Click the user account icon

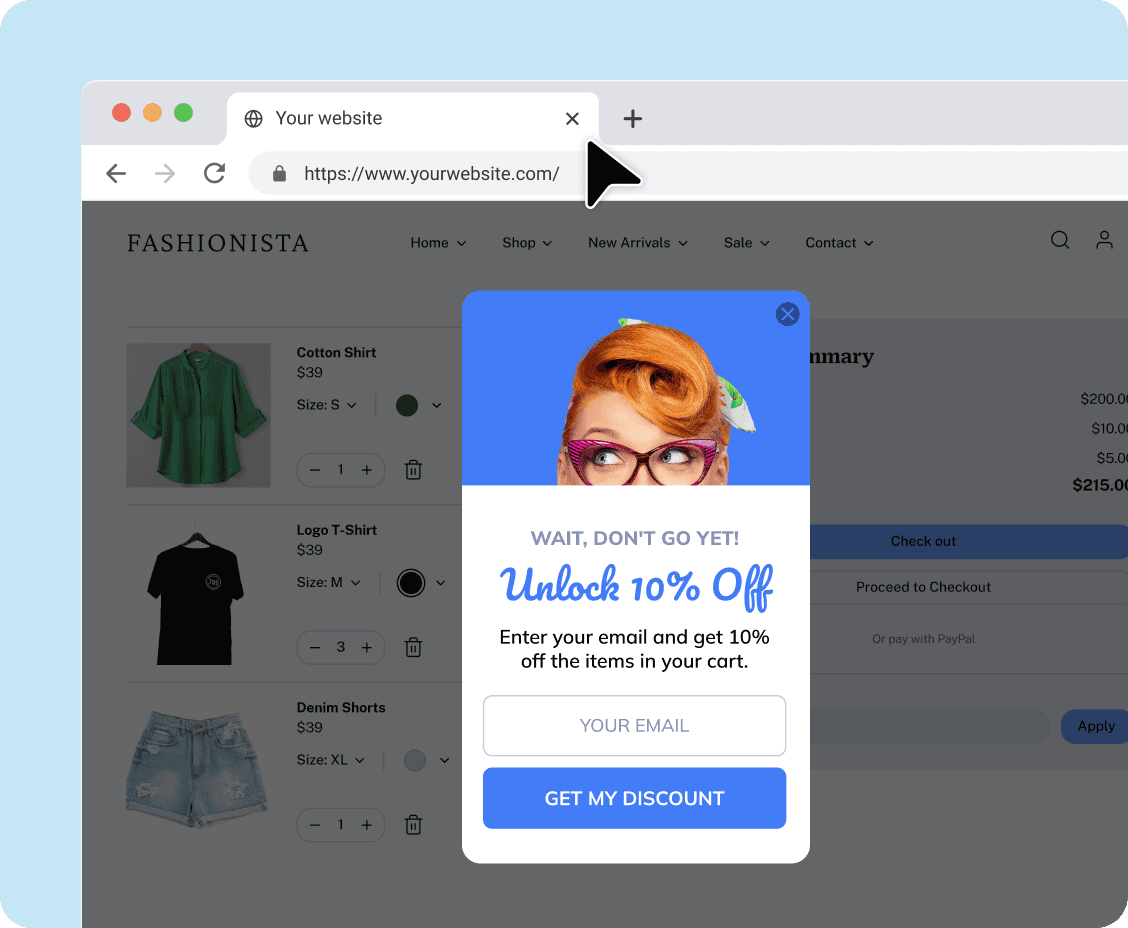click(1104, 240)
